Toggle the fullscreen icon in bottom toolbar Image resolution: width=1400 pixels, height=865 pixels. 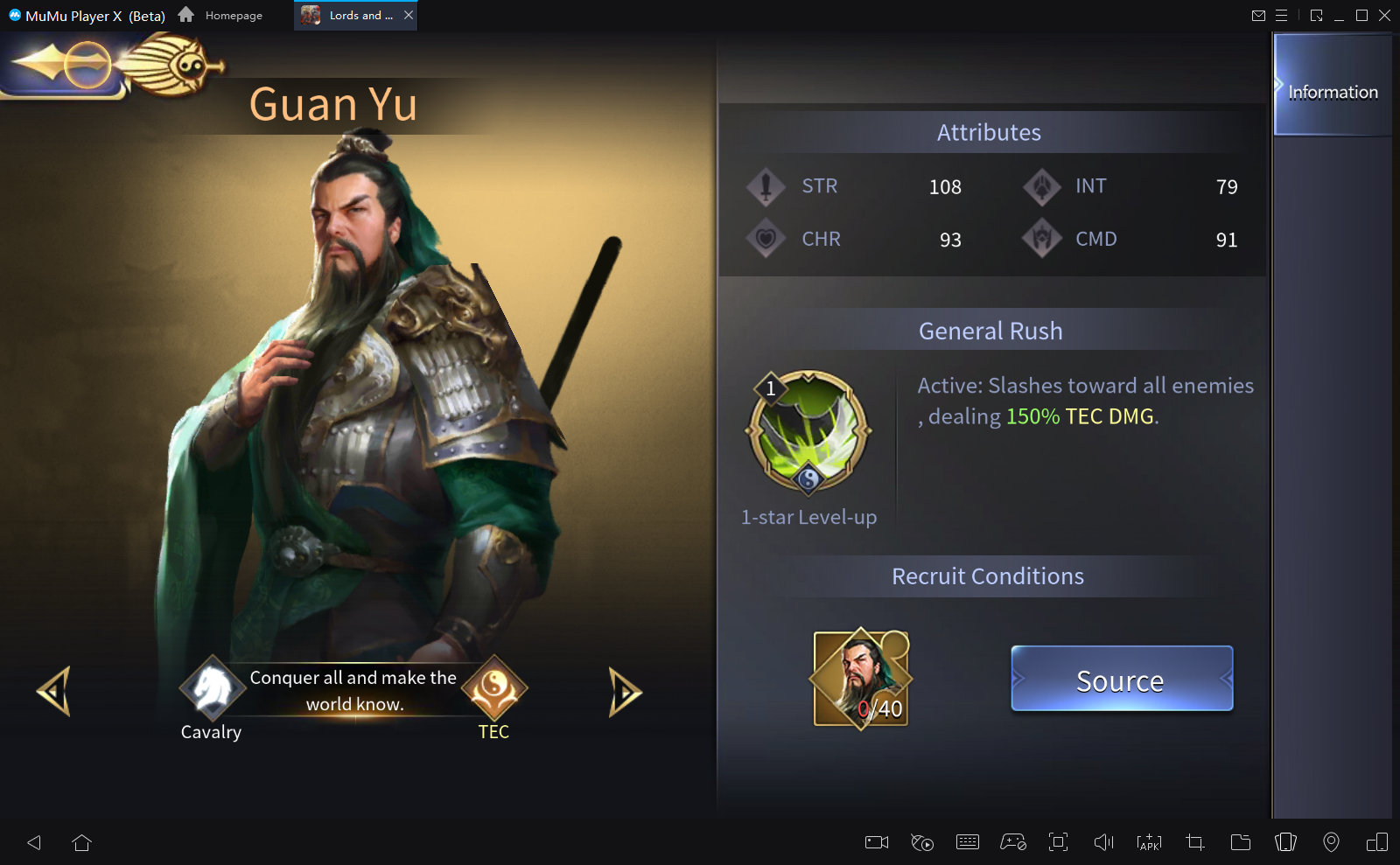[1058, 842]
